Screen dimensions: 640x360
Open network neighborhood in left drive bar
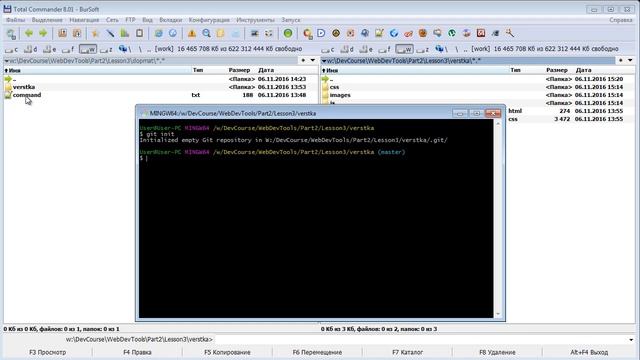click(124, 49)
